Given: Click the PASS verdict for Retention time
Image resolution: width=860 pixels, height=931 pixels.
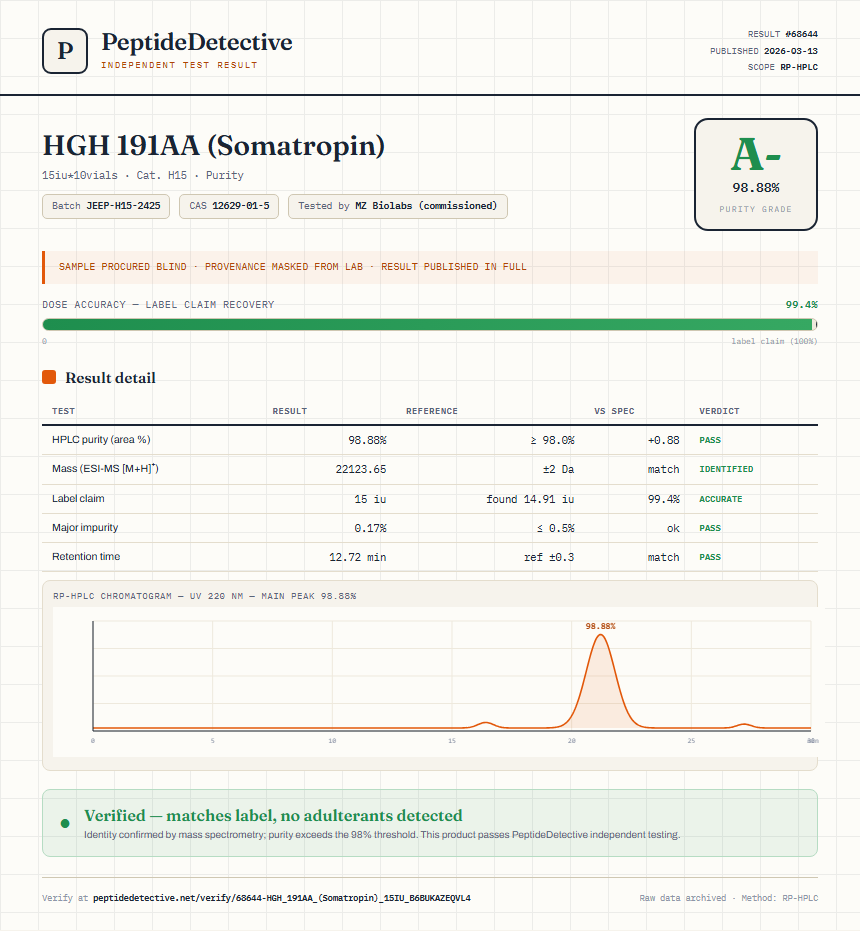Looking at the screenshot, I should coord(710,557).
